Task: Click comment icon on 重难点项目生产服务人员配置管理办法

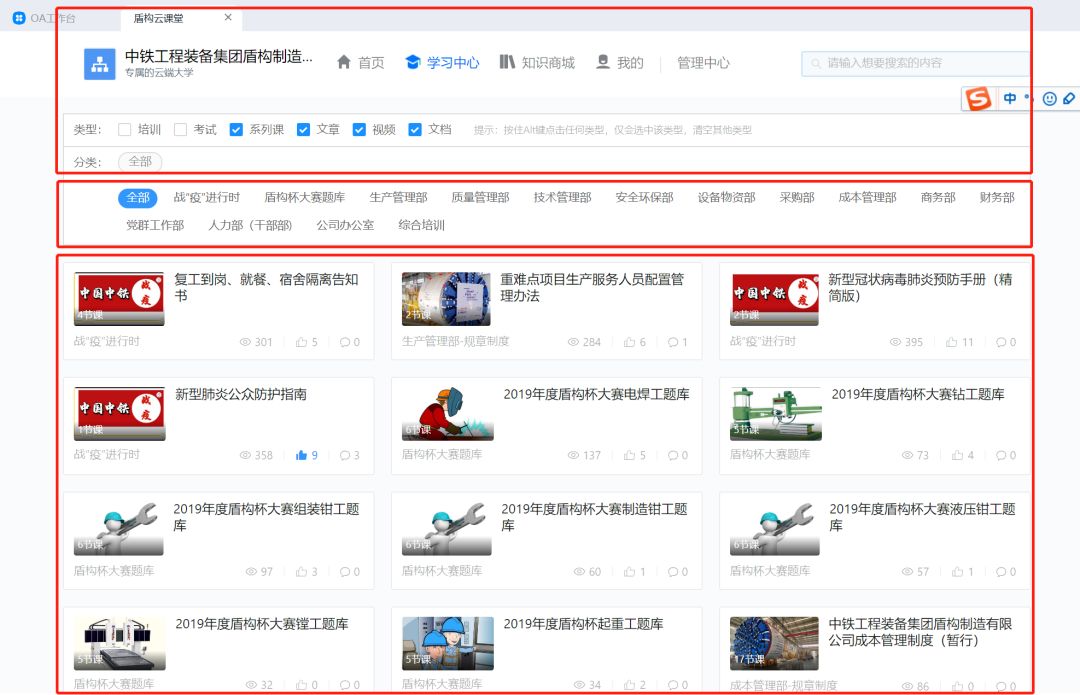Action: click(673, 342)
